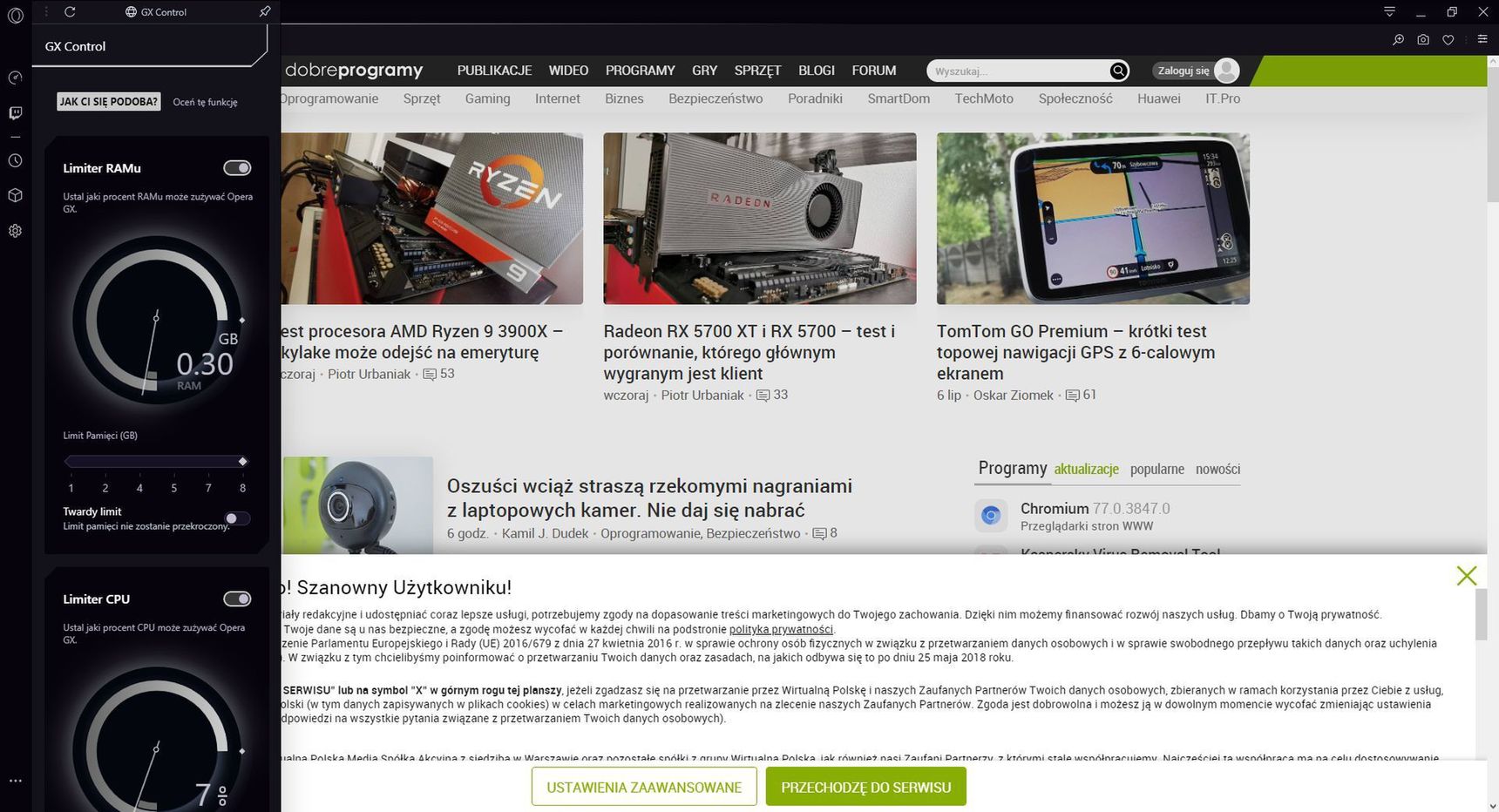Open webcam scam article thumbnail
1499x812 pixels.
[x=357, y=505]
